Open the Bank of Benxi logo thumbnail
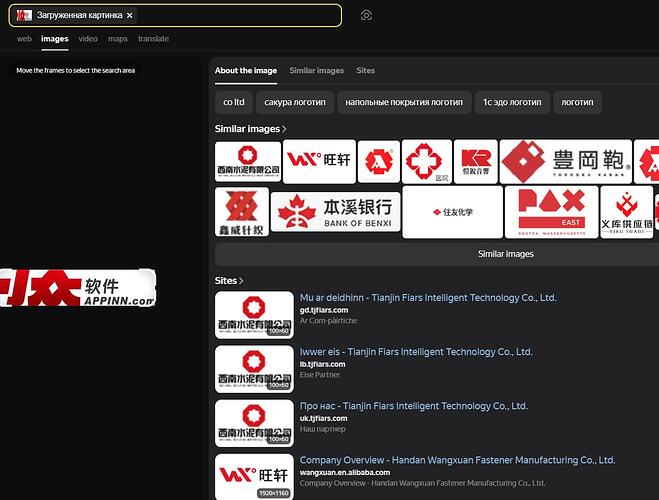659x500 pixels. tap(334, 212)
